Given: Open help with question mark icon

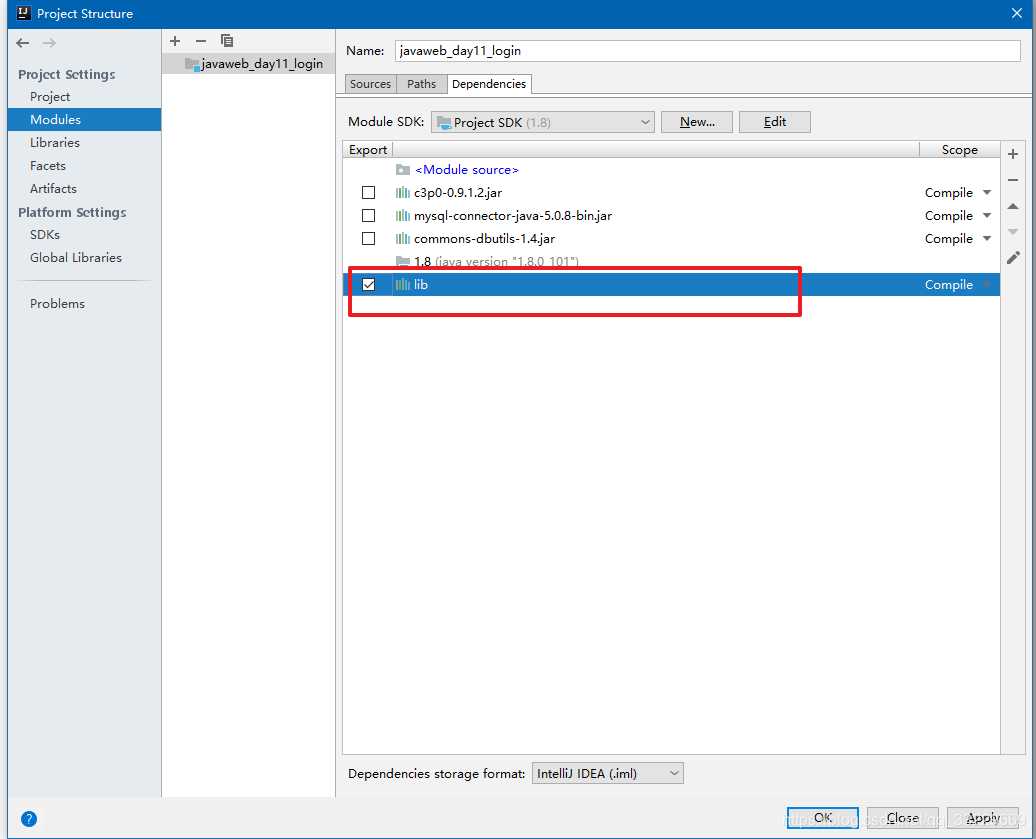Looking at the screenshot, I should [x=28, y=819].
